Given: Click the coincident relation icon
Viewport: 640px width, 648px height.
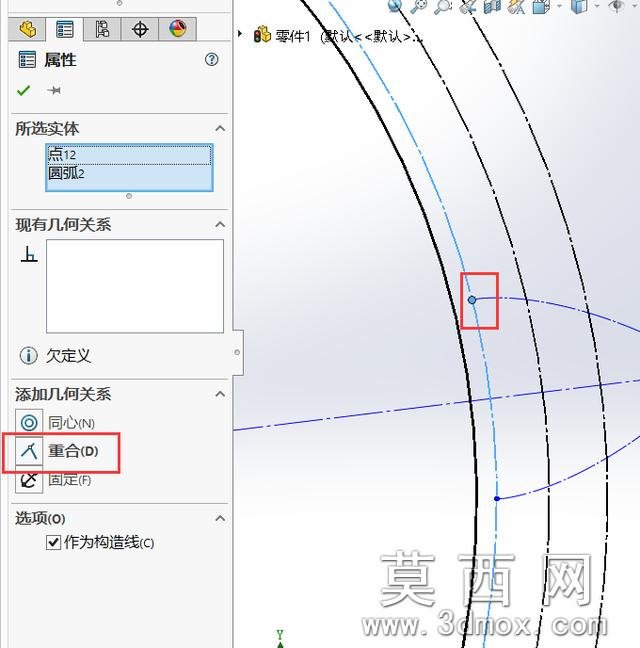Looking at the screenshot, I should [x=29, y=451].
